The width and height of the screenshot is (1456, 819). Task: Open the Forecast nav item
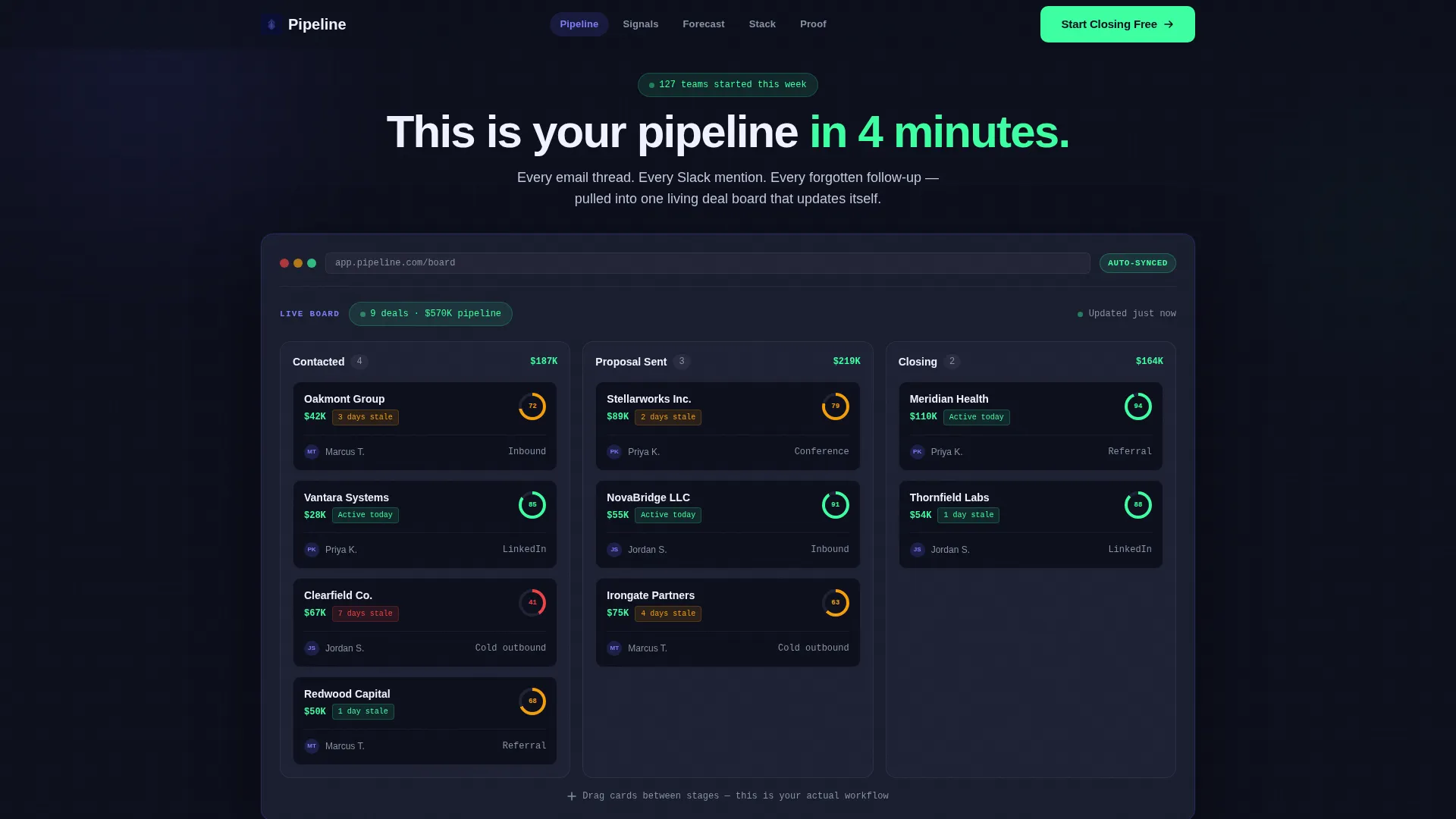point(703,24)
